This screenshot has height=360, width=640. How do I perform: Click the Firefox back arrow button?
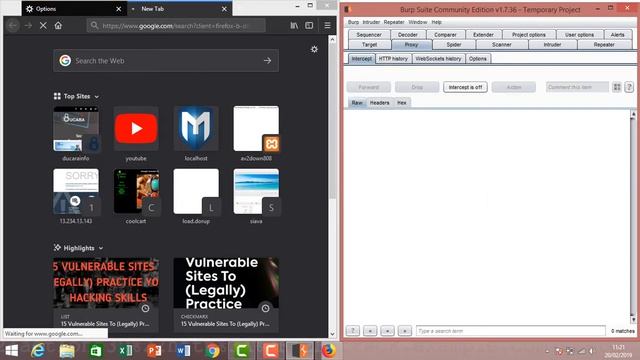pos(13,25)
